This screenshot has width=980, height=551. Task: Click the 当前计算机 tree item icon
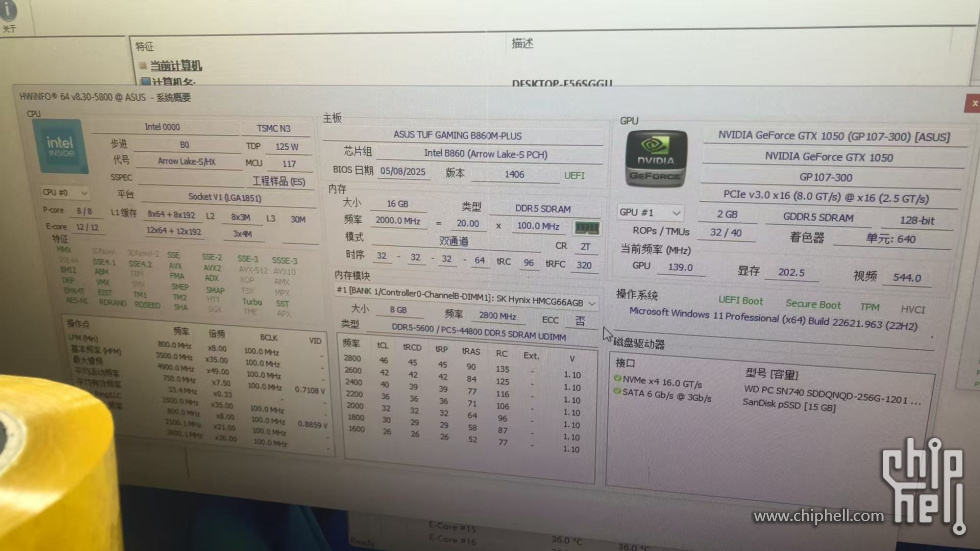pos(143,65)
